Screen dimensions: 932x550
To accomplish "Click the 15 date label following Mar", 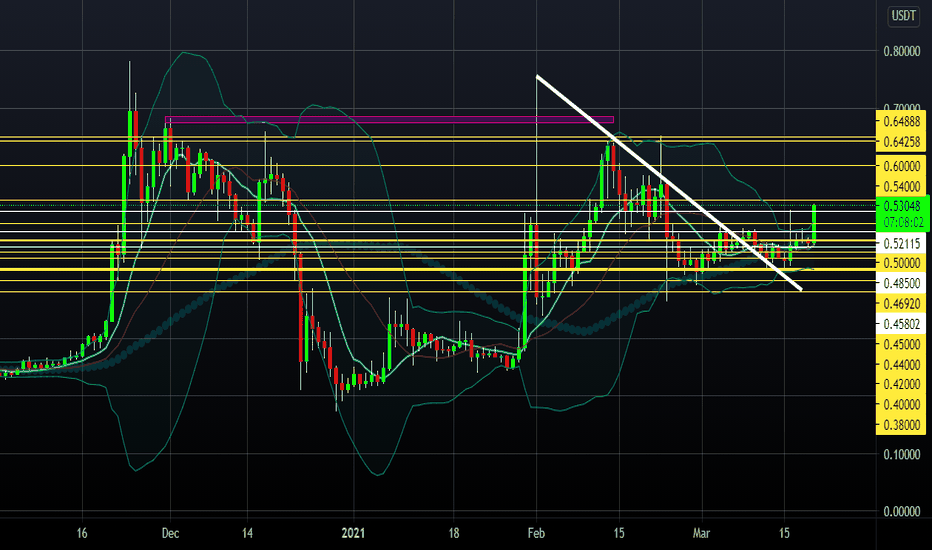I will pos(784,533).
